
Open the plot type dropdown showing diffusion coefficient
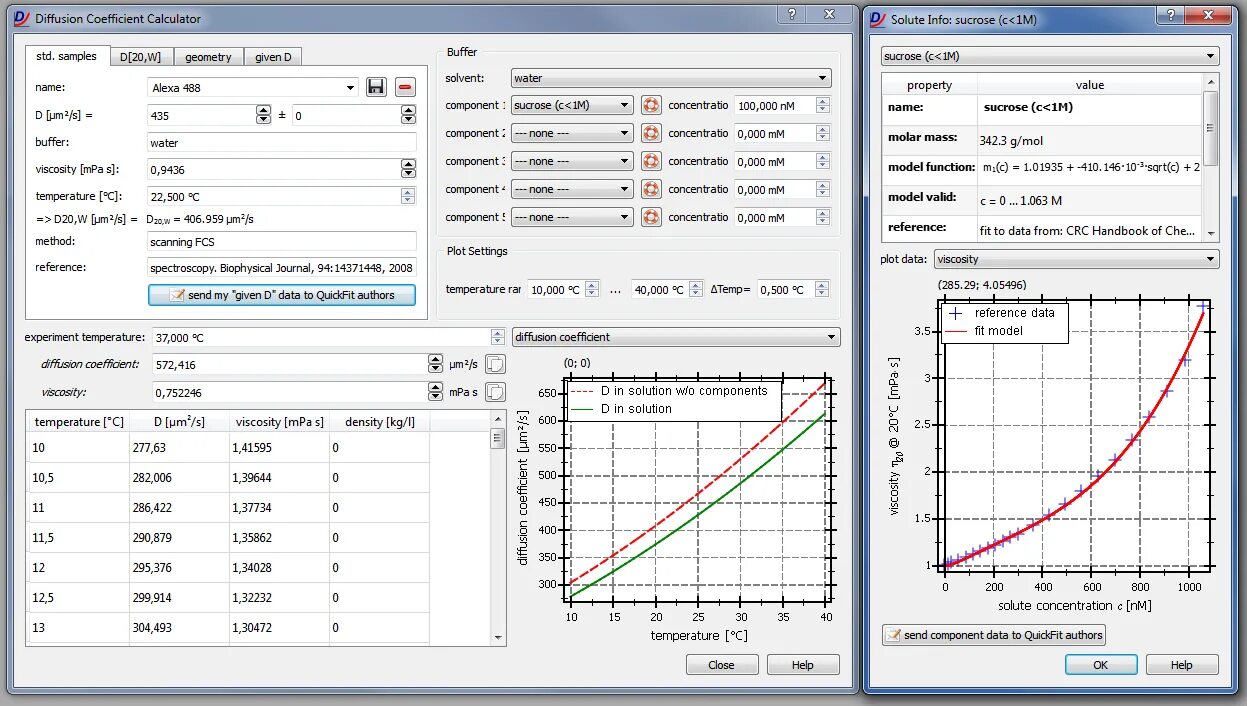point(676,337)
